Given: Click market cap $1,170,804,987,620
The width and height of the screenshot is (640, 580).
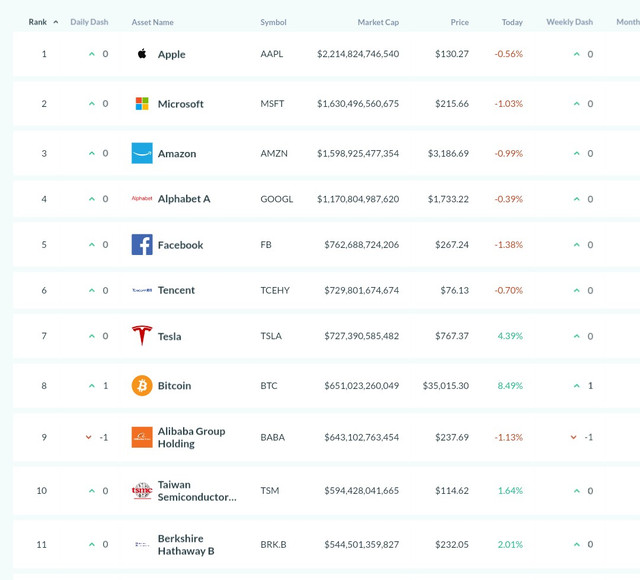Looking at the screenshot, I should point(358,199).
